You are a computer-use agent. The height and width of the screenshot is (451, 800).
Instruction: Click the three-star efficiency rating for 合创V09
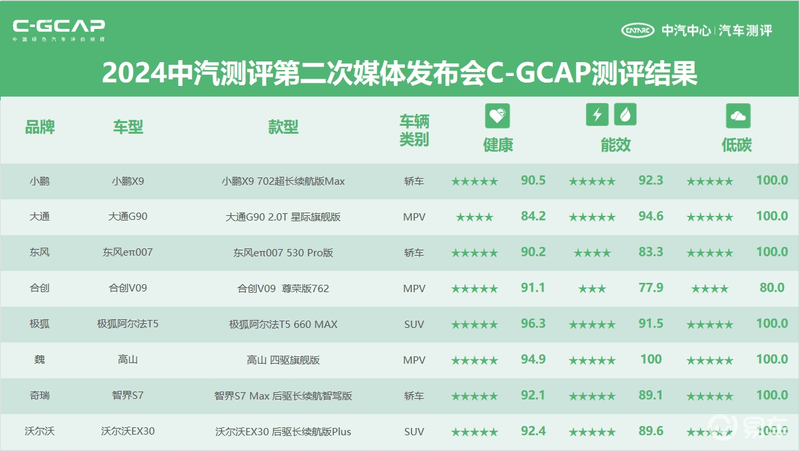coord(592,289)
